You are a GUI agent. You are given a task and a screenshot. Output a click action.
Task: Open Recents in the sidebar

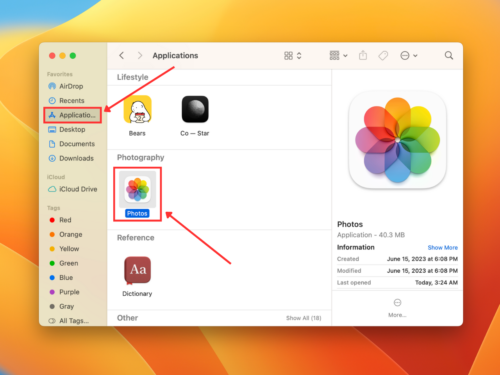(72, 101)
